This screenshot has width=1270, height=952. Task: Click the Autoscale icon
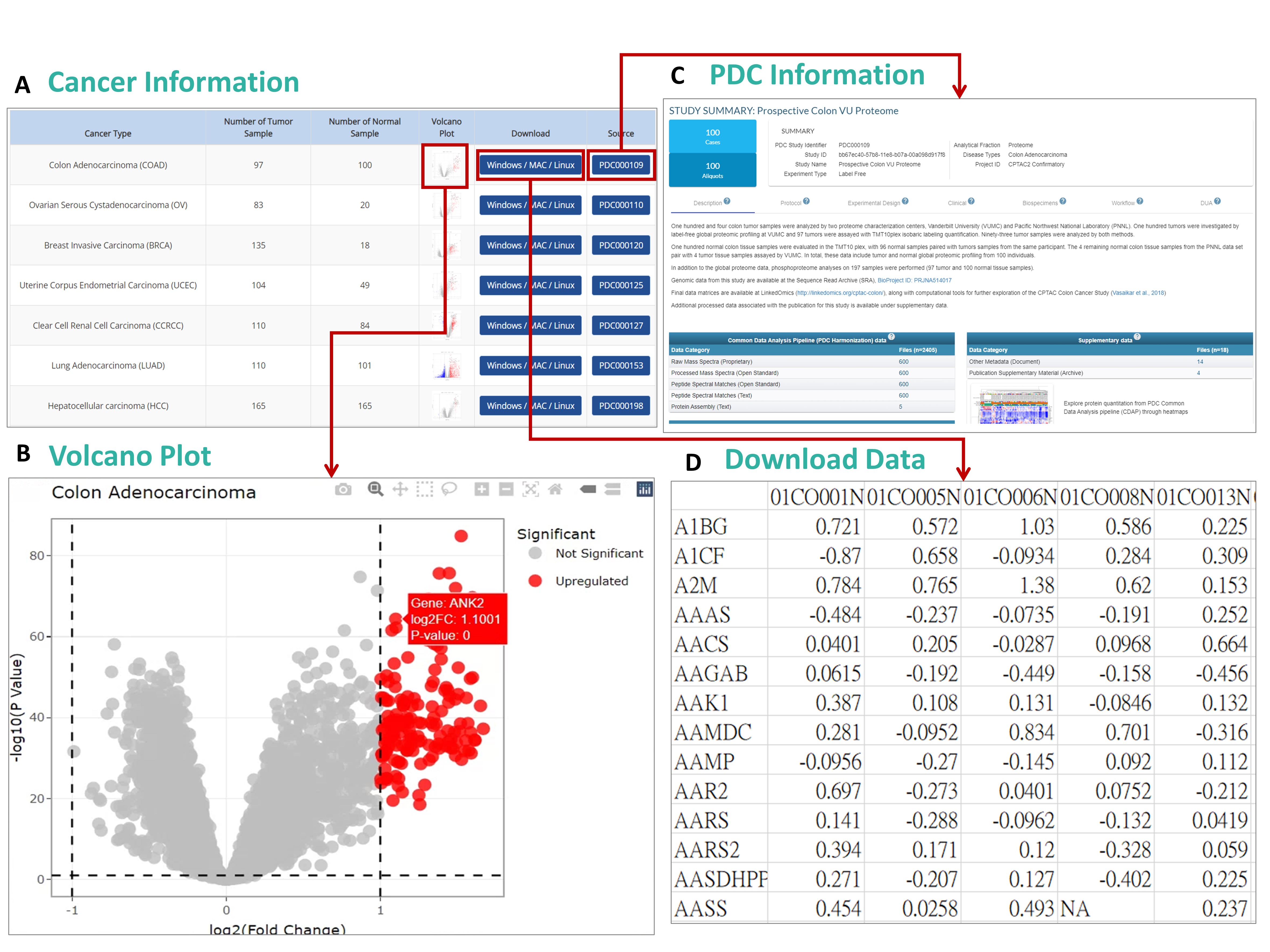tap(530, 489)
